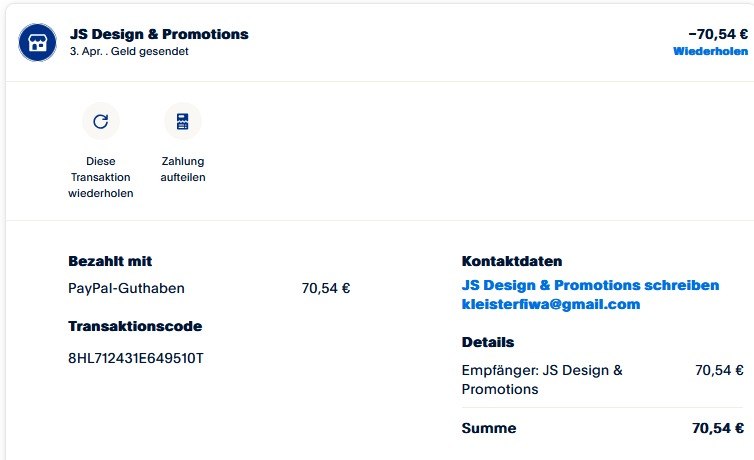Click the 'Bezahlt mit' heading
This screenshot has width=754, height=460.
[x=110, y=262]
